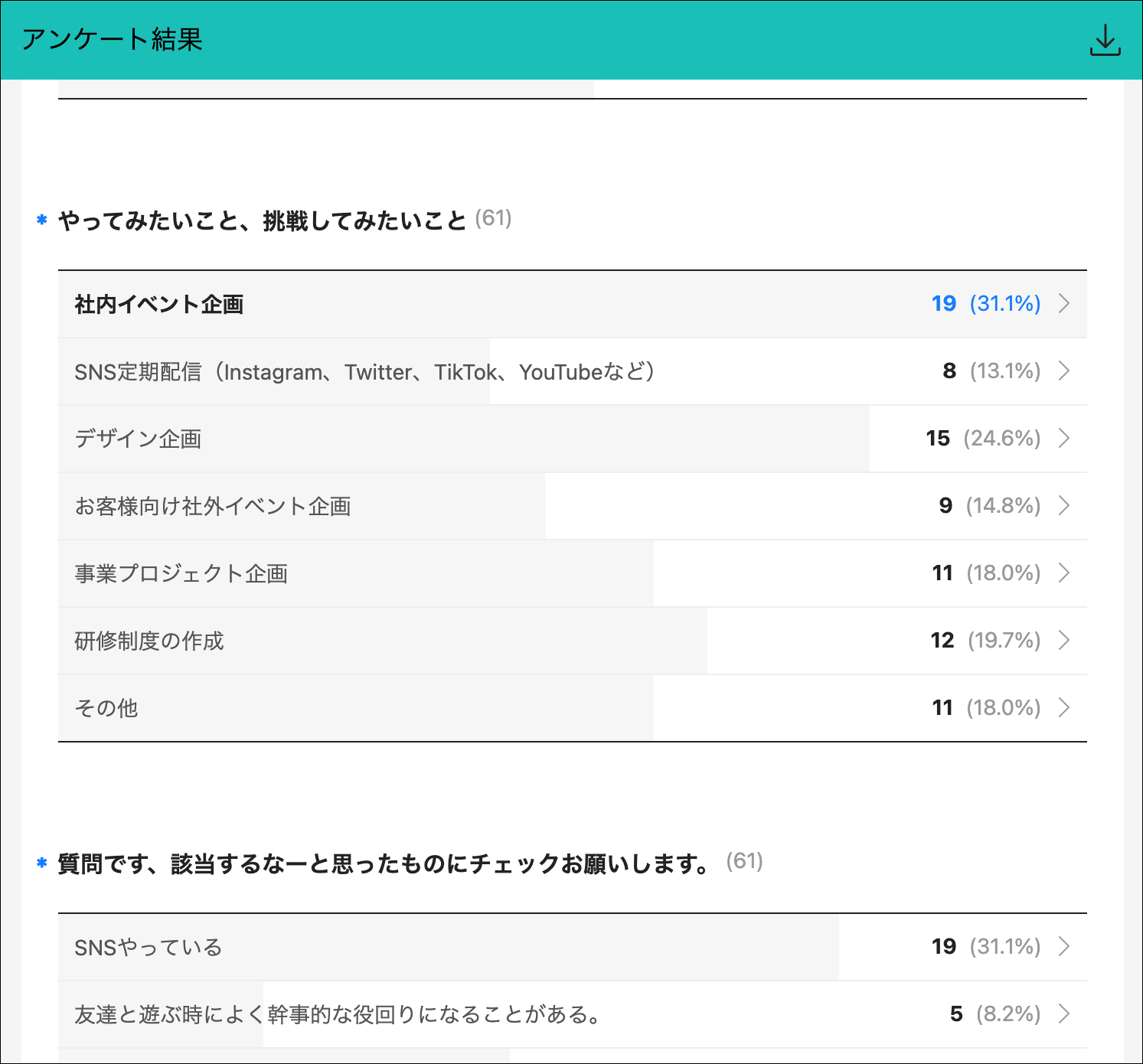Click 8 (13.1%) count for SNS定期配信
Image resolution: width=1143 pixels, height=1064 pixels.
(991, 371)
